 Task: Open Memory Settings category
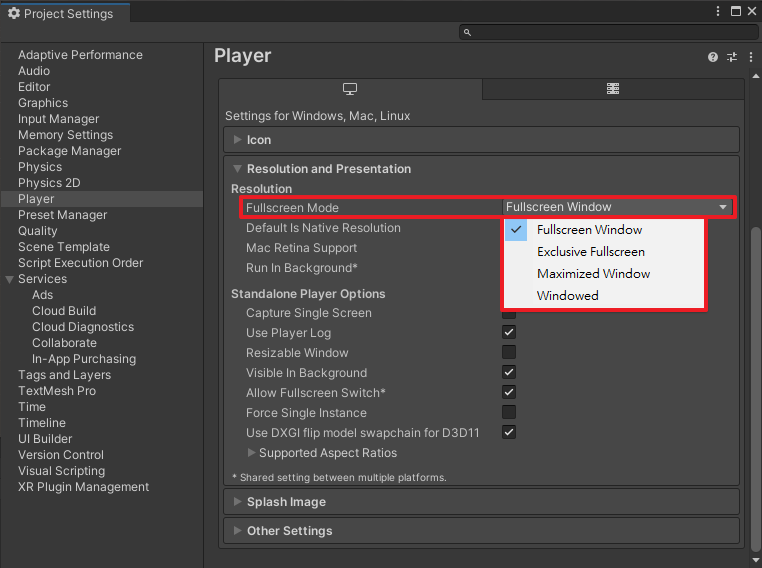[x=66, y=135]
